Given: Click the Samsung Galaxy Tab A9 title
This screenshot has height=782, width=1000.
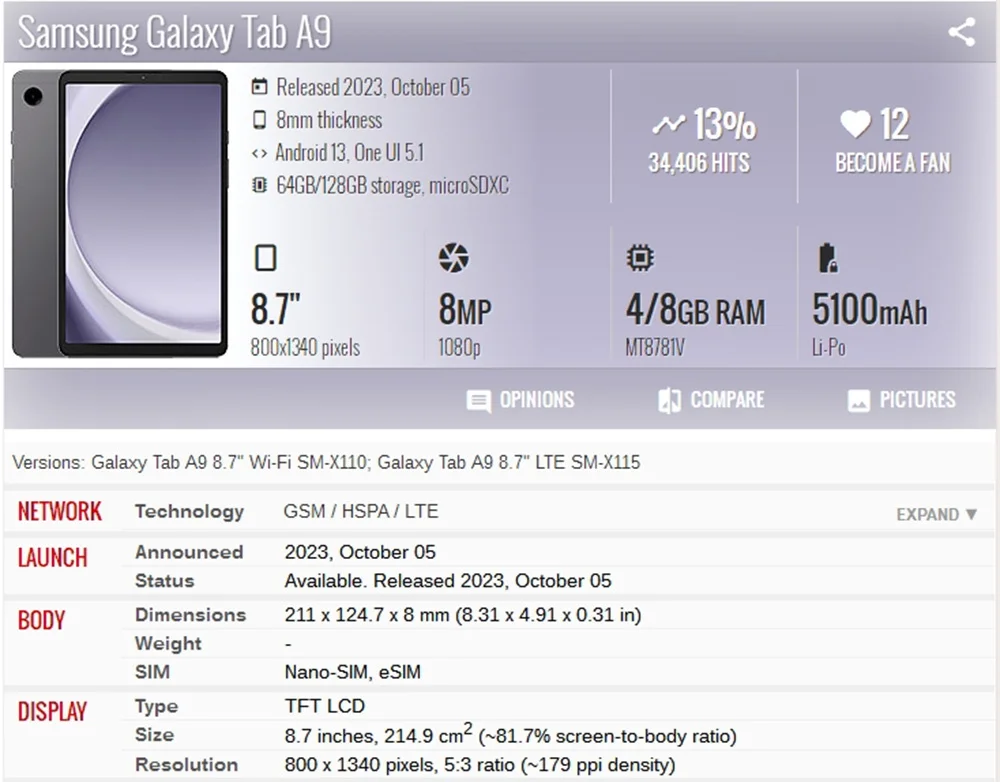Looking at the screenshot, I should (x=175, y=32).
